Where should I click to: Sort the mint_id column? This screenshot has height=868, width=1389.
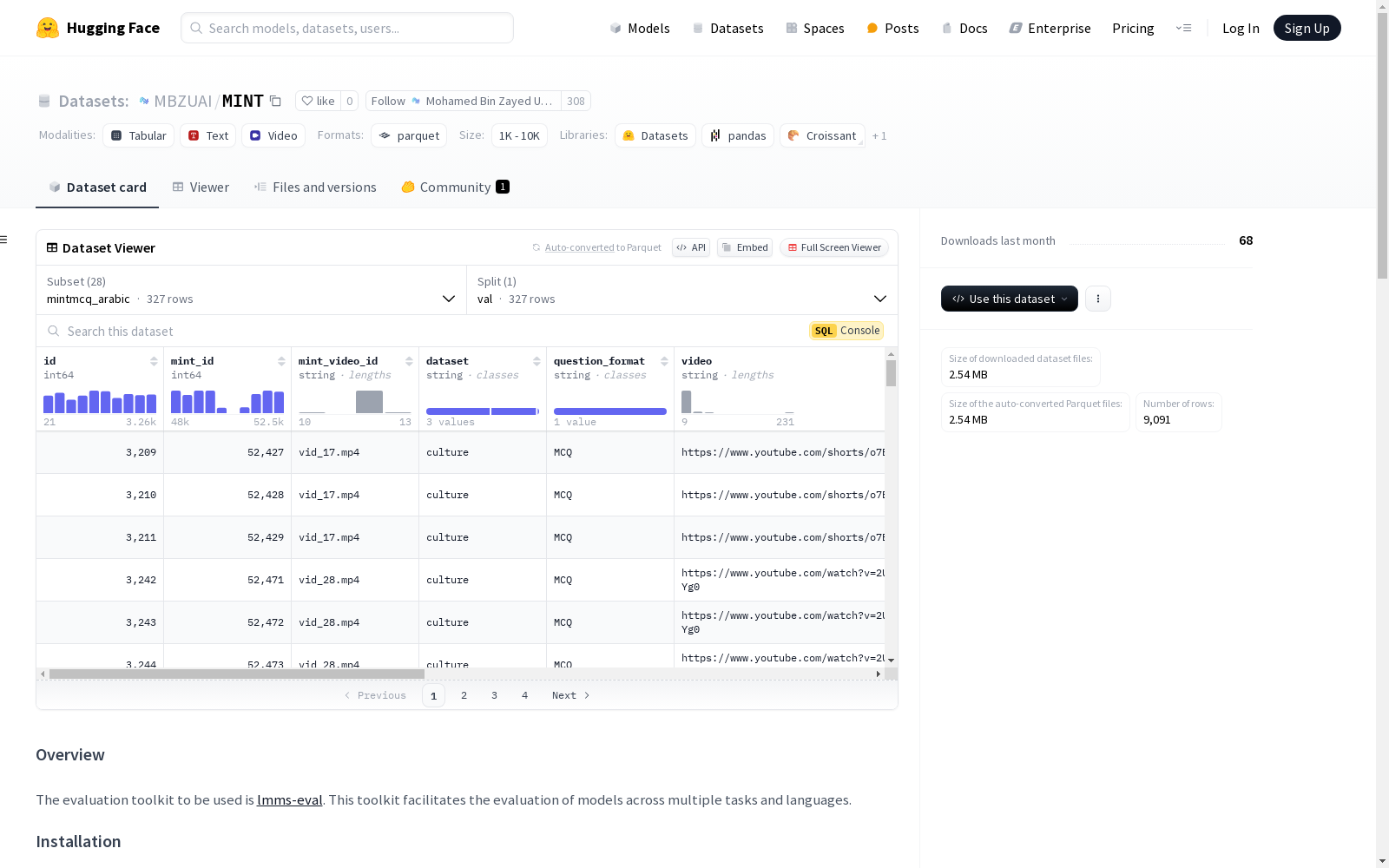point(281,361)
